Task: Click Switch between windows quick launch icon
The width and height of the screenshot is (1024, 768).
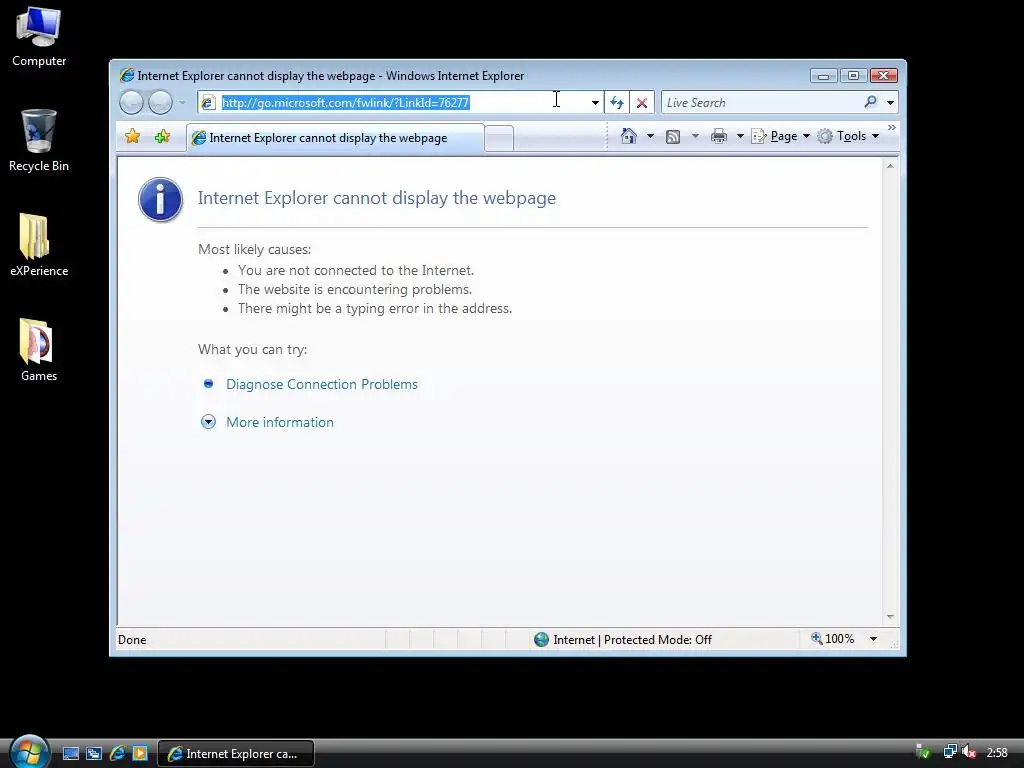Action: tap(93, 754)
